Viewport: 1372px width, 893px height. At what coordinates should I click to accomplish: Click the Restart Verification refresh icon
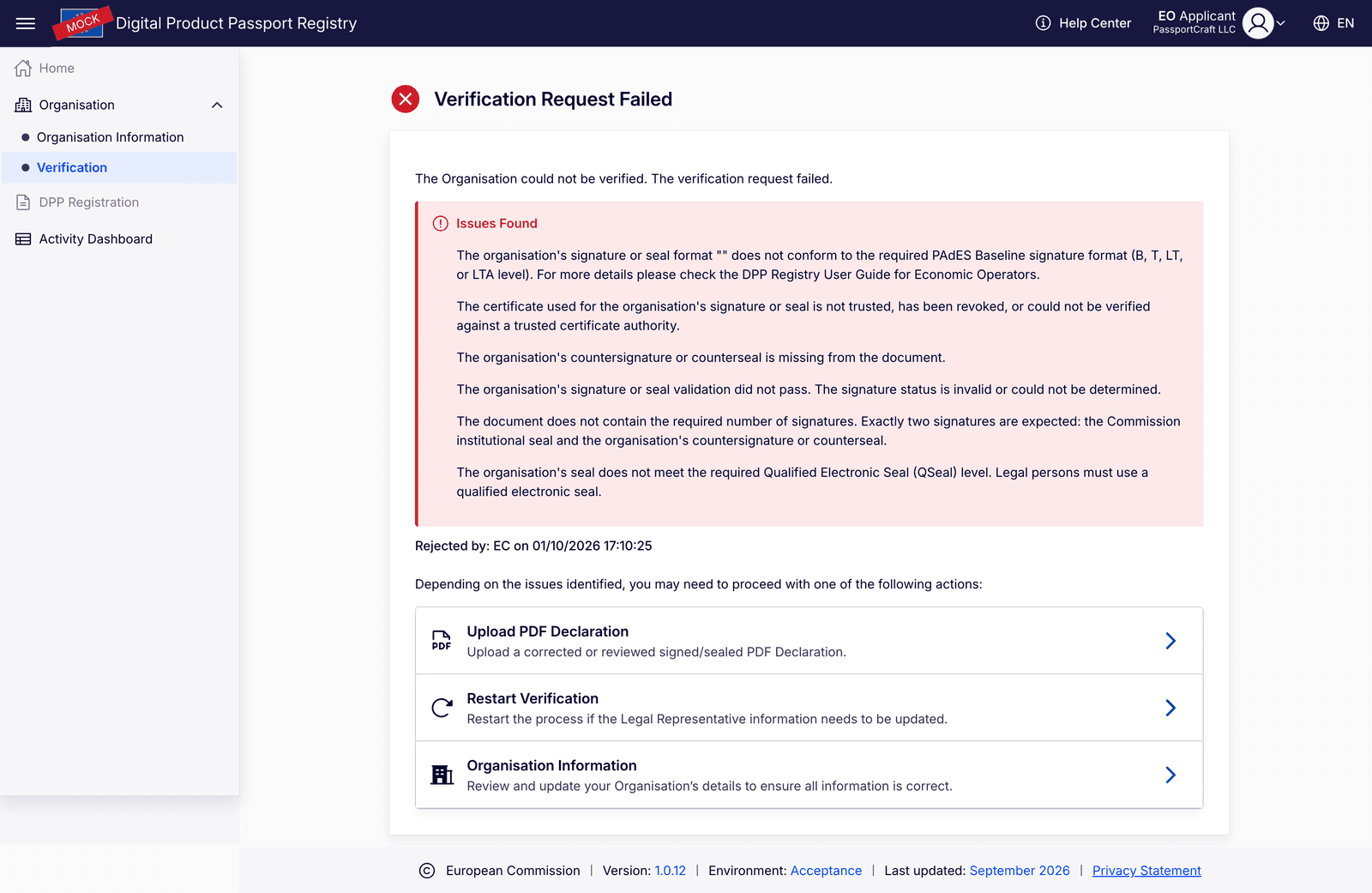442,708
